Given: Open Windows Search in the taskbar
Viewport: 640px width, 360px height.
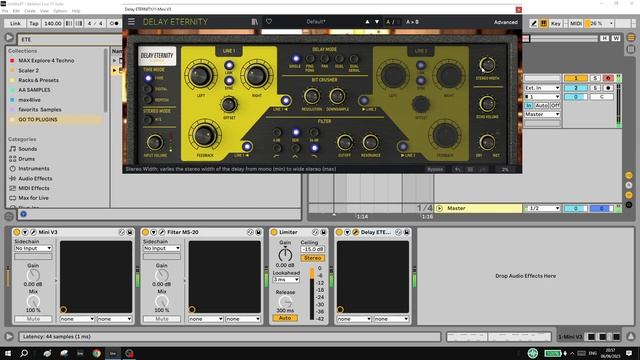Looking at the screenshot, I should click(x=24, y=353).
